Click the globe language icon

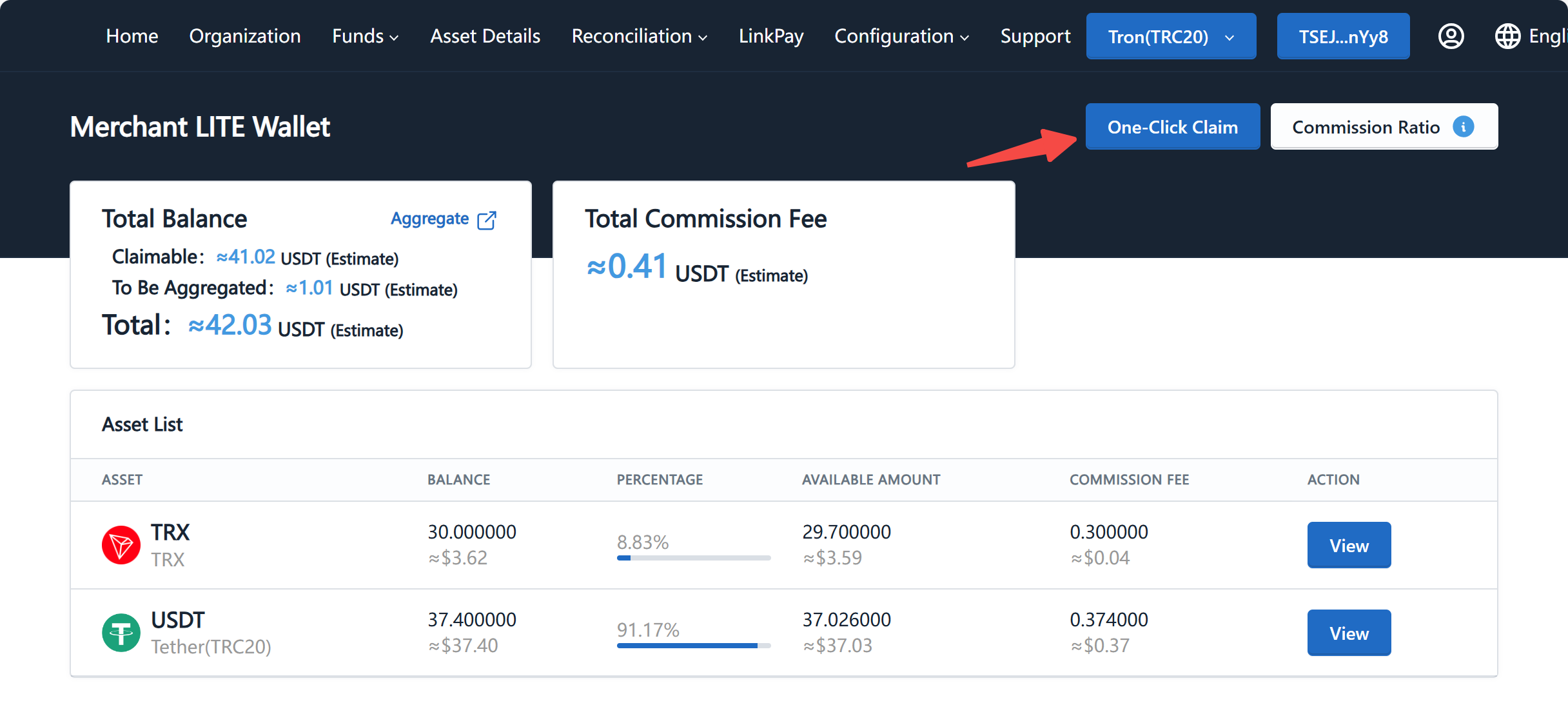[x=1507, y=36]
